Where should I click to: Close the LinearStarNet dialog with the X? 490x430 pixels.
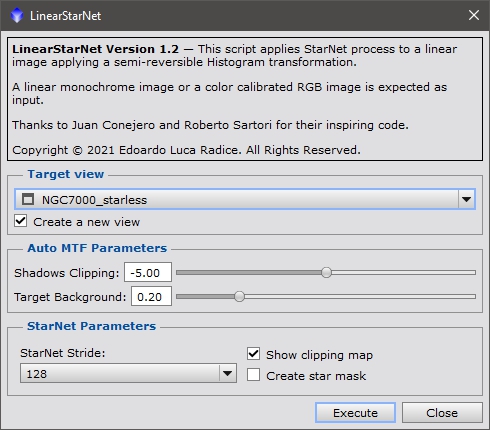474,15
